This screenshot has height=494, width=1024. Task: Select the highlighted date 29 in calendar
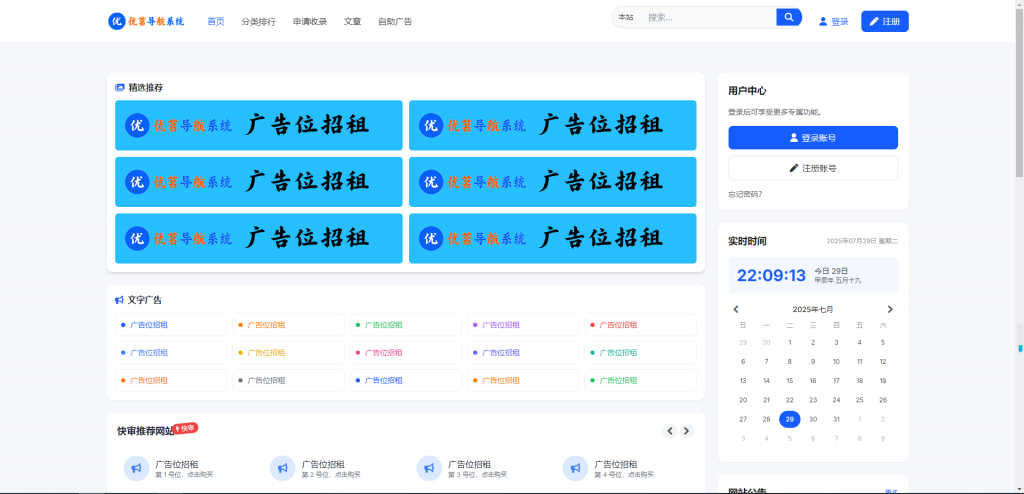pos(790,420)
